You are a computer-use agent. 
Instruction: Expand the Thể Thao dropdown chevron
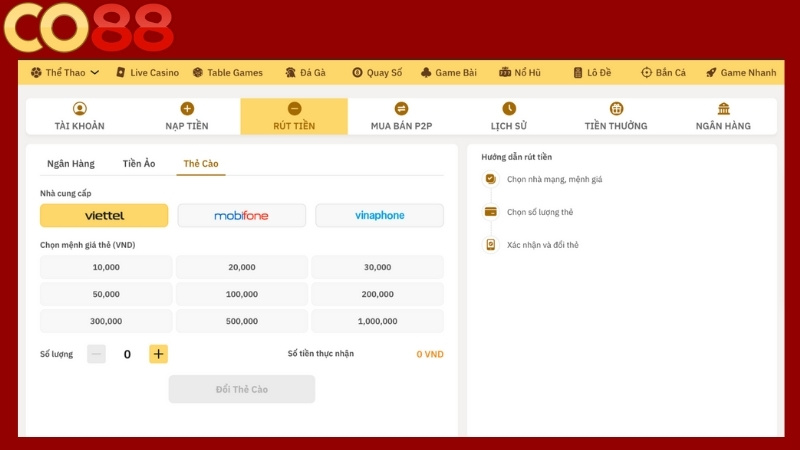[95, 72]
